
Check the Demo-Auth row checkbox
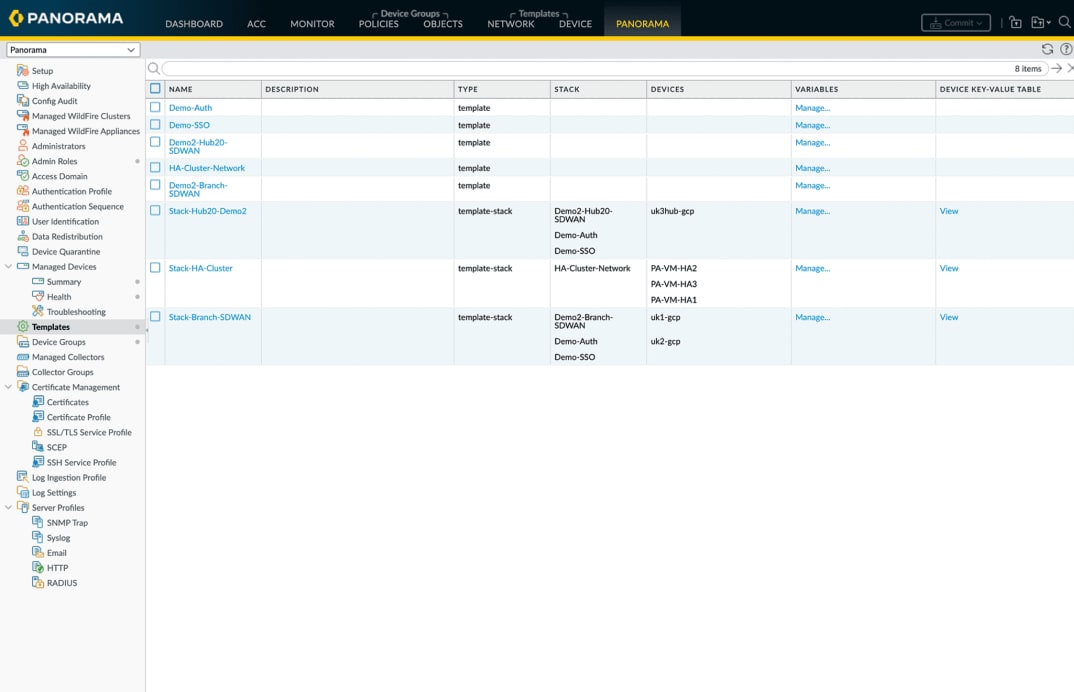pos(156,107)
